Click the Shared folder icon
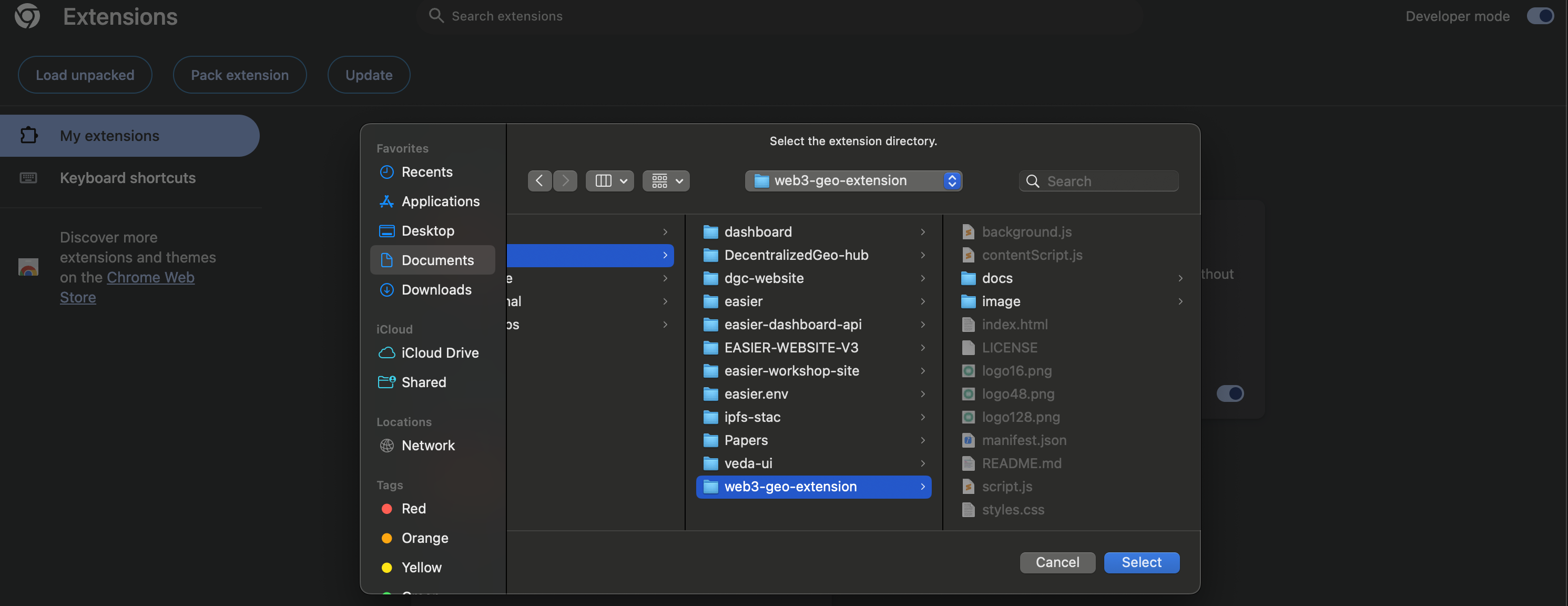1568x606 pixels. pos(386,382)
